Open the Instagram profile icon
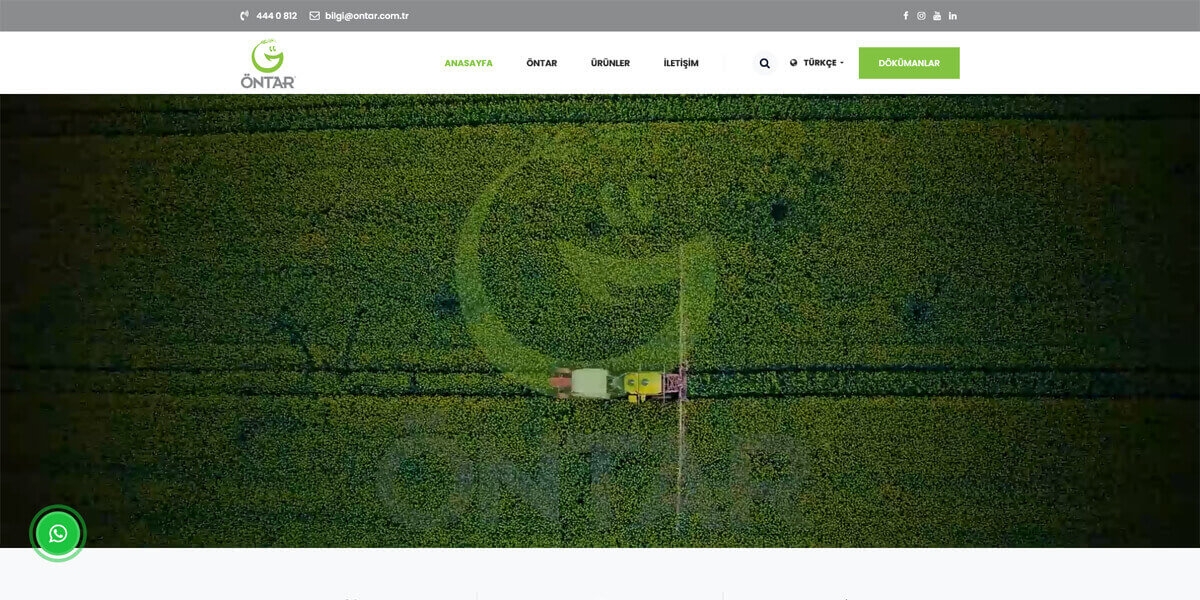The height and width of the screenshot is (600, 1200). click(921, 16)
